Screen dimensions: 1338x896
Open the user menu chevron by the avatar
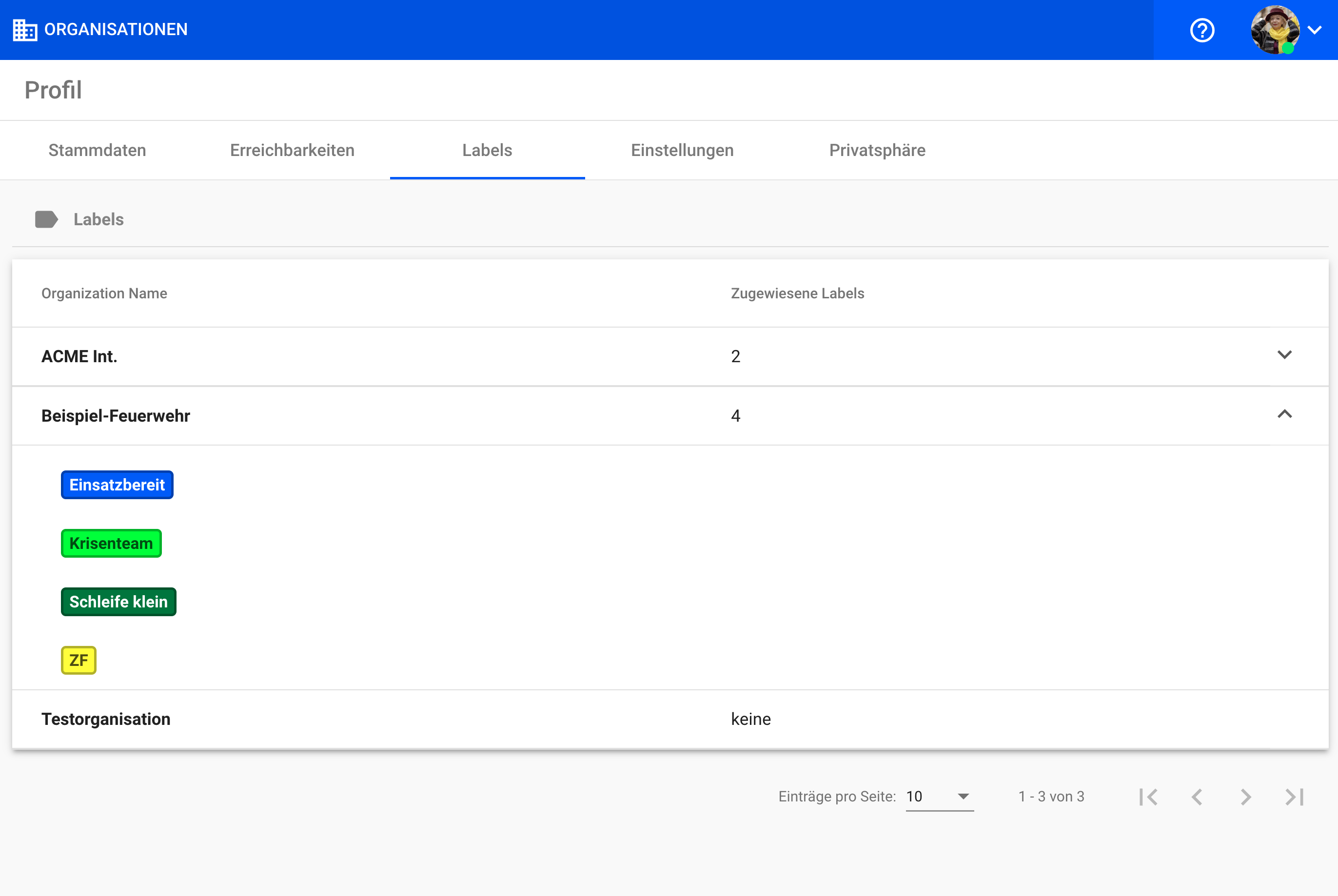click(1315, 30)
